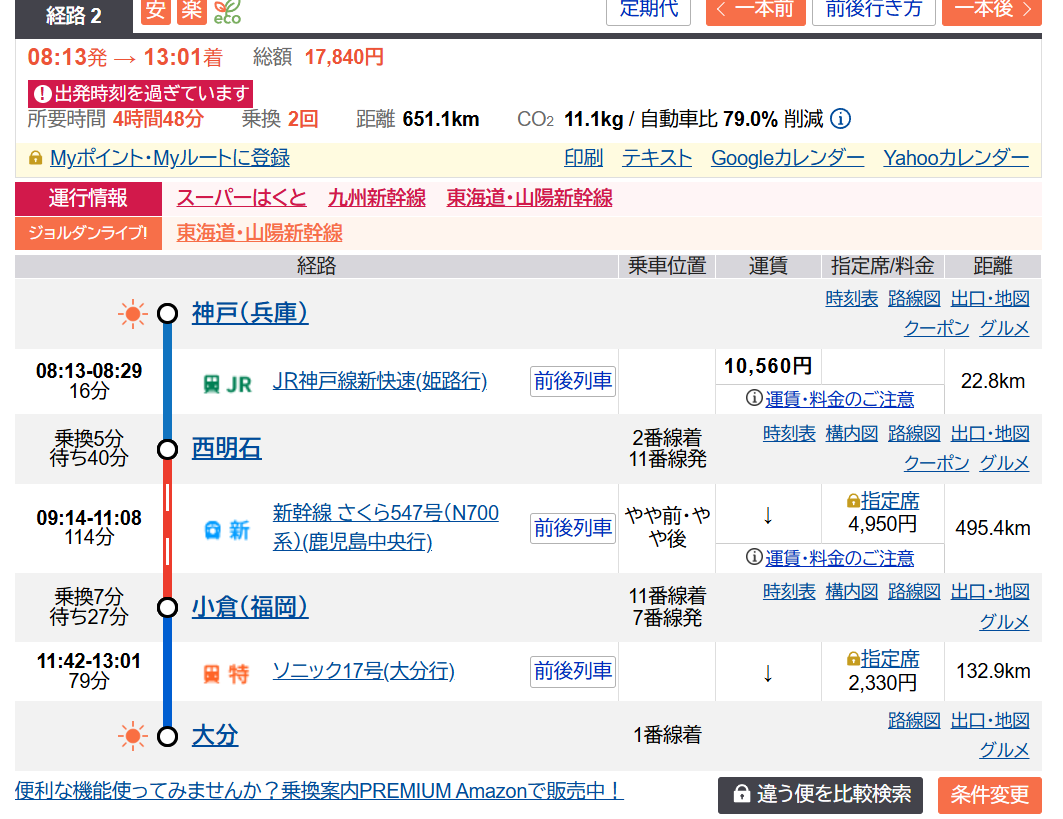Click the sun weather icon beside 神戸(兵庫)

coord(132,314)
